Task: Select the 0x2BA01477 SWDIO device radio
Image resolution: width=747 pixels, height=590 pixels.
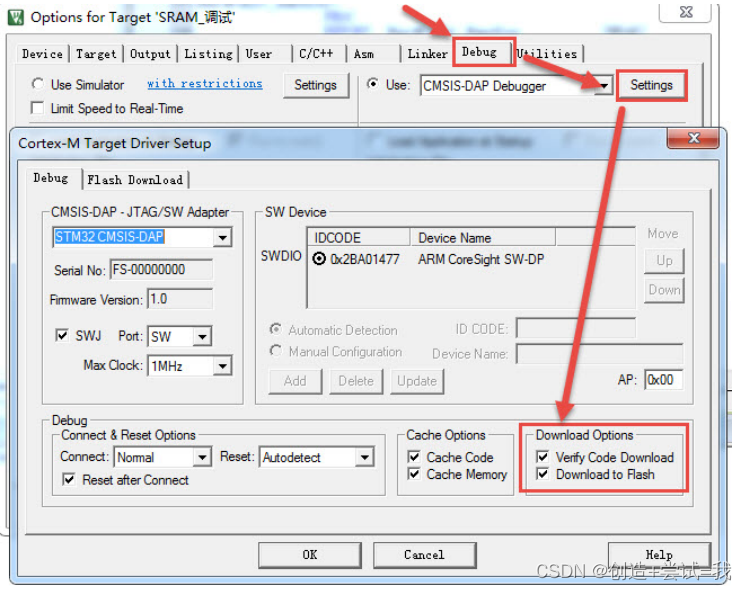Action: click(319, 259)
